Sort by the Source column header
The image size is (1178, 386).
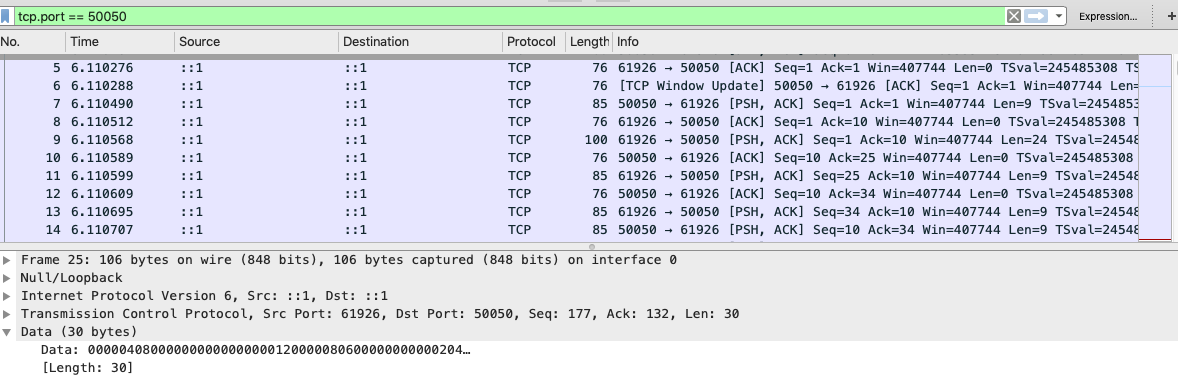(257, 42)
